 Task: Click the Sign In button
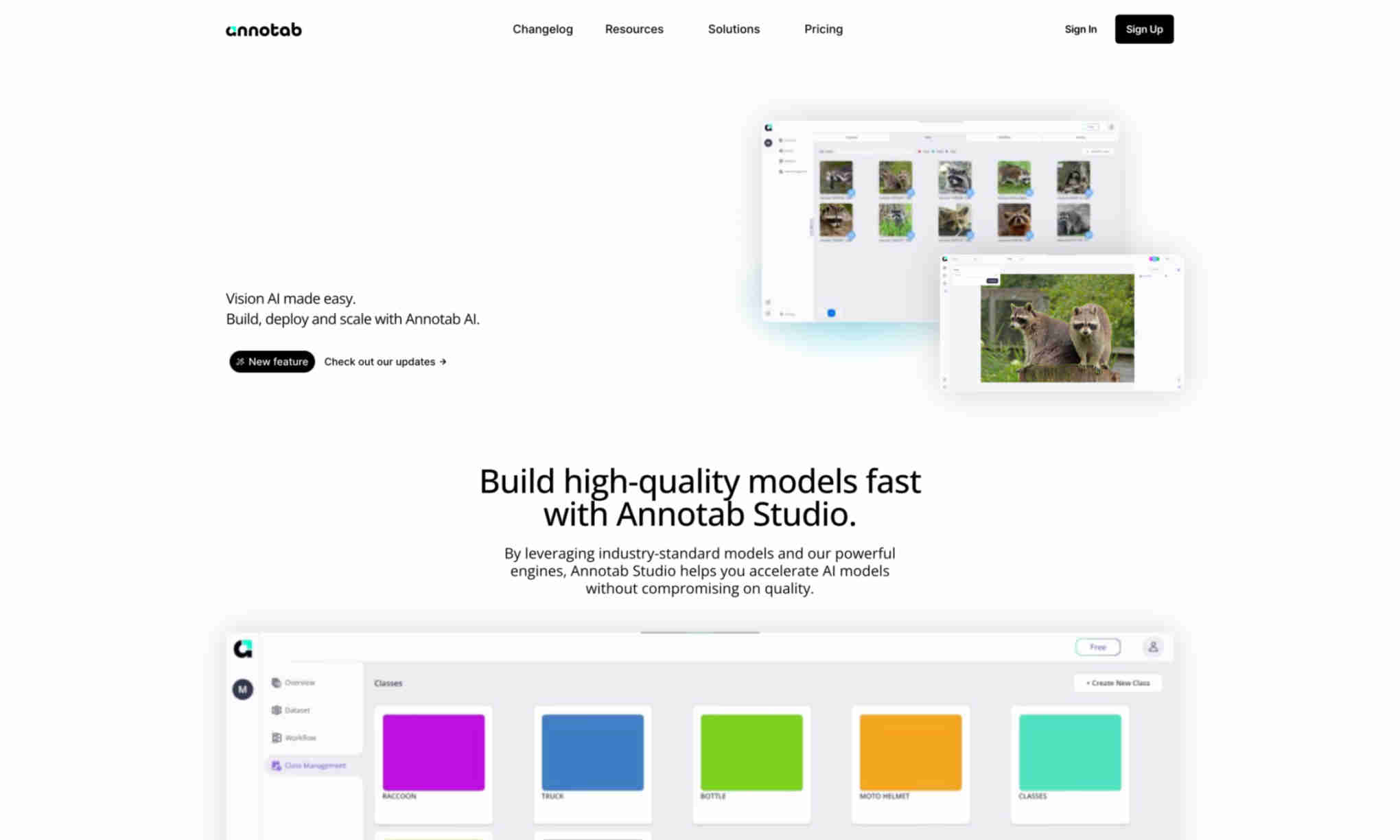tap(1080, 29)
